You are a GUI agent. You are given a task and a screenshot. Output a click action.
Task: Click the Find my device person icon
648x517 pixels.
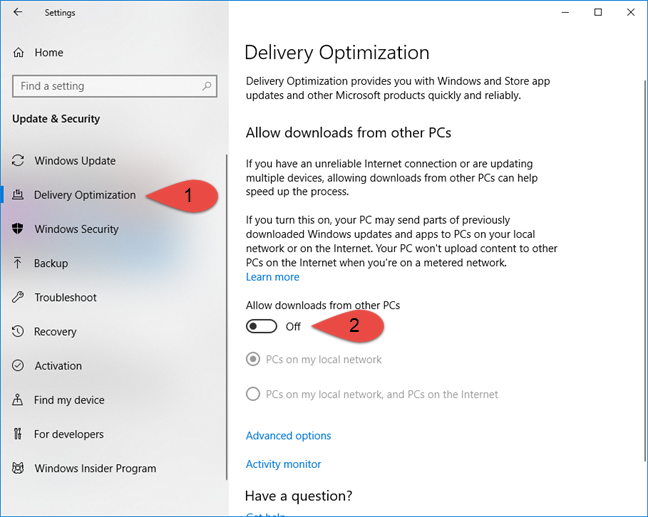(17, 400)
